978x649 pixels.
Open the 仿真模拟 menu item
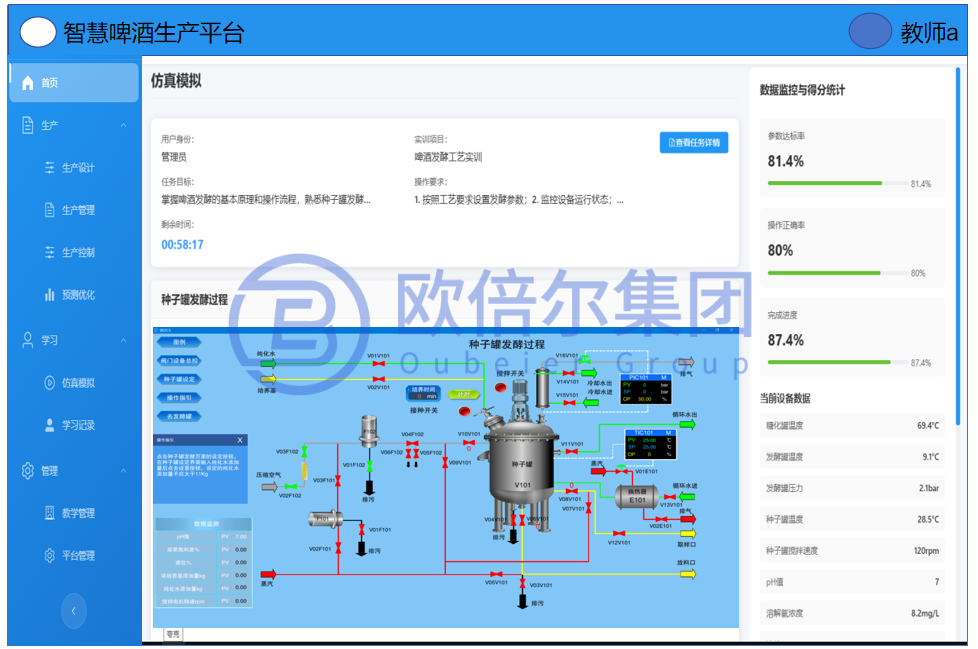tap(78, 383)
